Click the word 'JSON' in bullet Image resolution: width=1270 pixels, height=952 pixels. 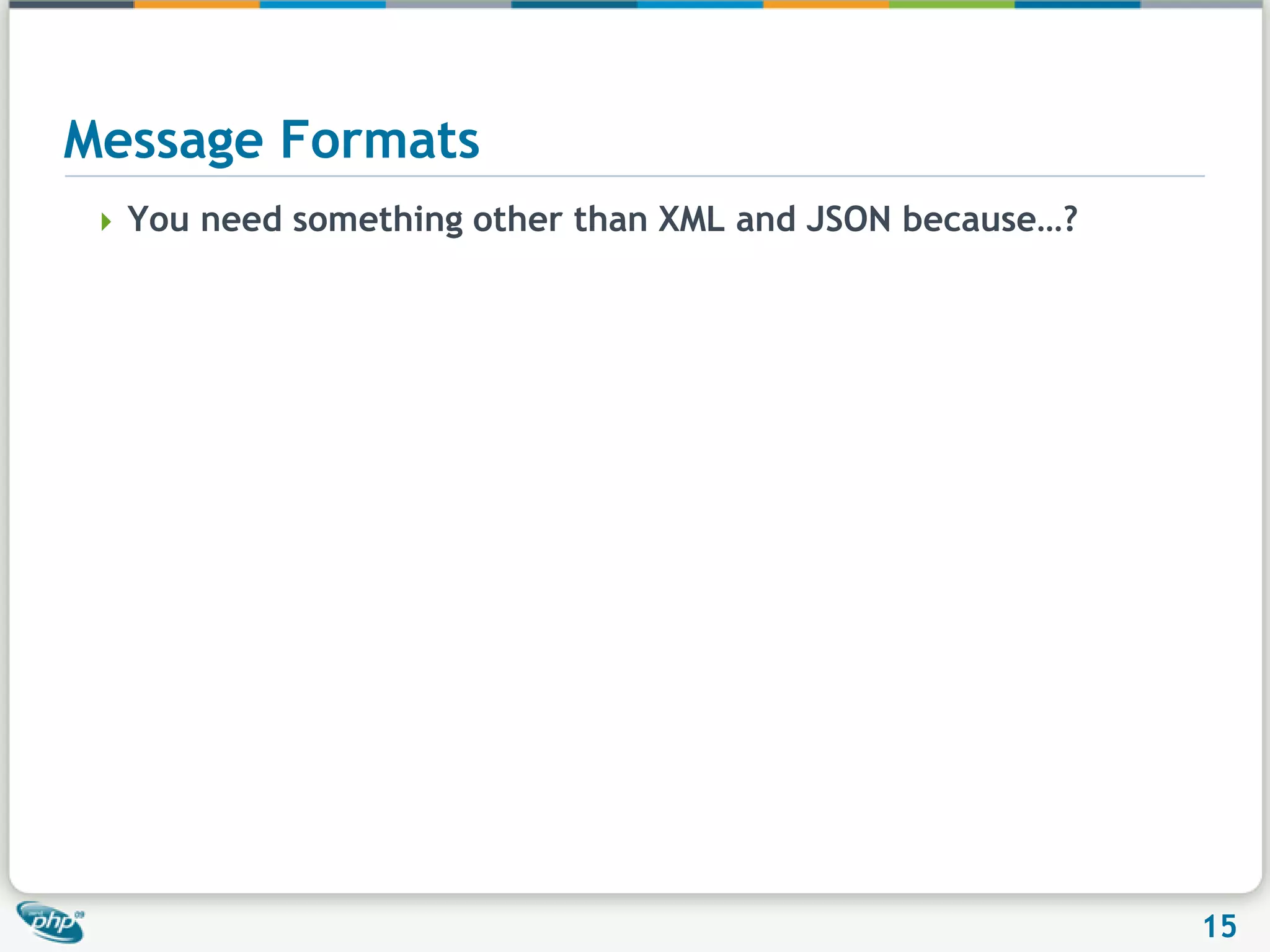(848, 219)
